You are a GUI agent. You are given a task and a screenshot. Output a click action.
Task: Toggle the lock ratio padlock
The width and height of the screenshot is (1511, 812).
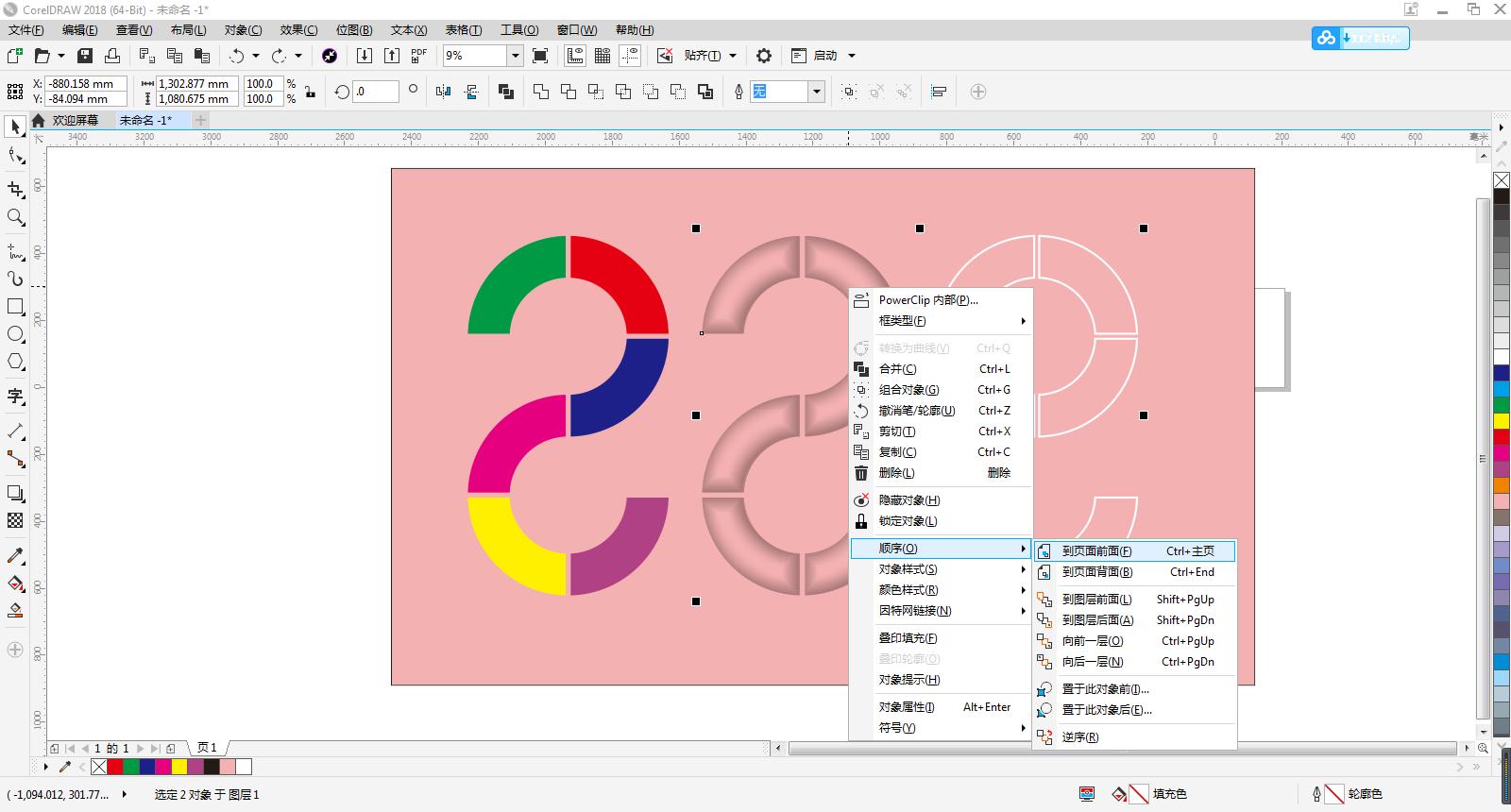310,92
